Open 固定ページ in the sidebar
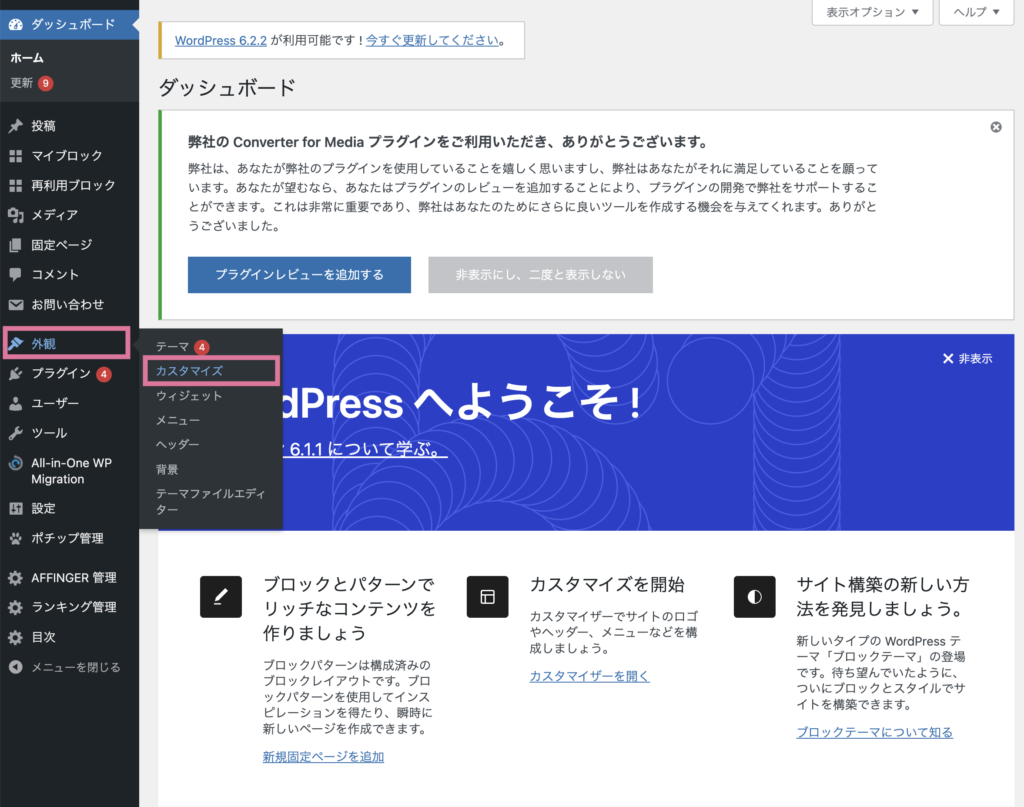Screen dimensions: 1024x807 (69, 245)
